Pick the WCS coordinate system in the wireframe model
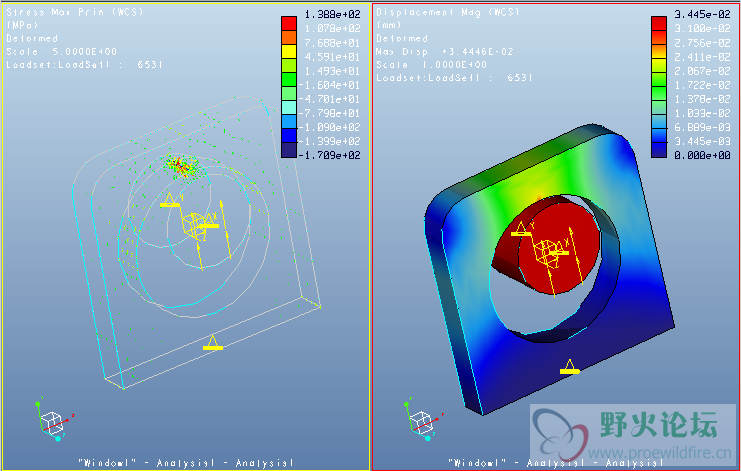The width and height of the screenshot is (741, 471). click(x=196, y=225)
